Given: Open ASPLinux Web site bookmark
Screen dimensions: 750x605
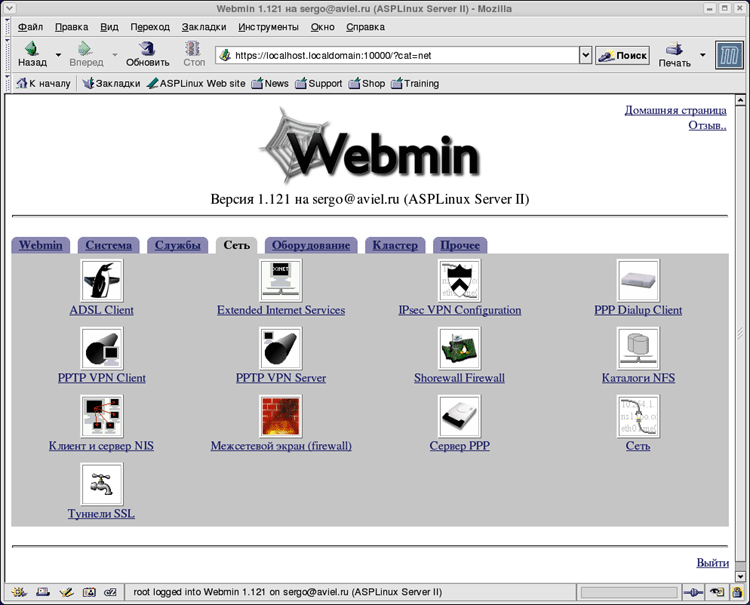Looking at the screenshot, I should [x=196, y=84].
